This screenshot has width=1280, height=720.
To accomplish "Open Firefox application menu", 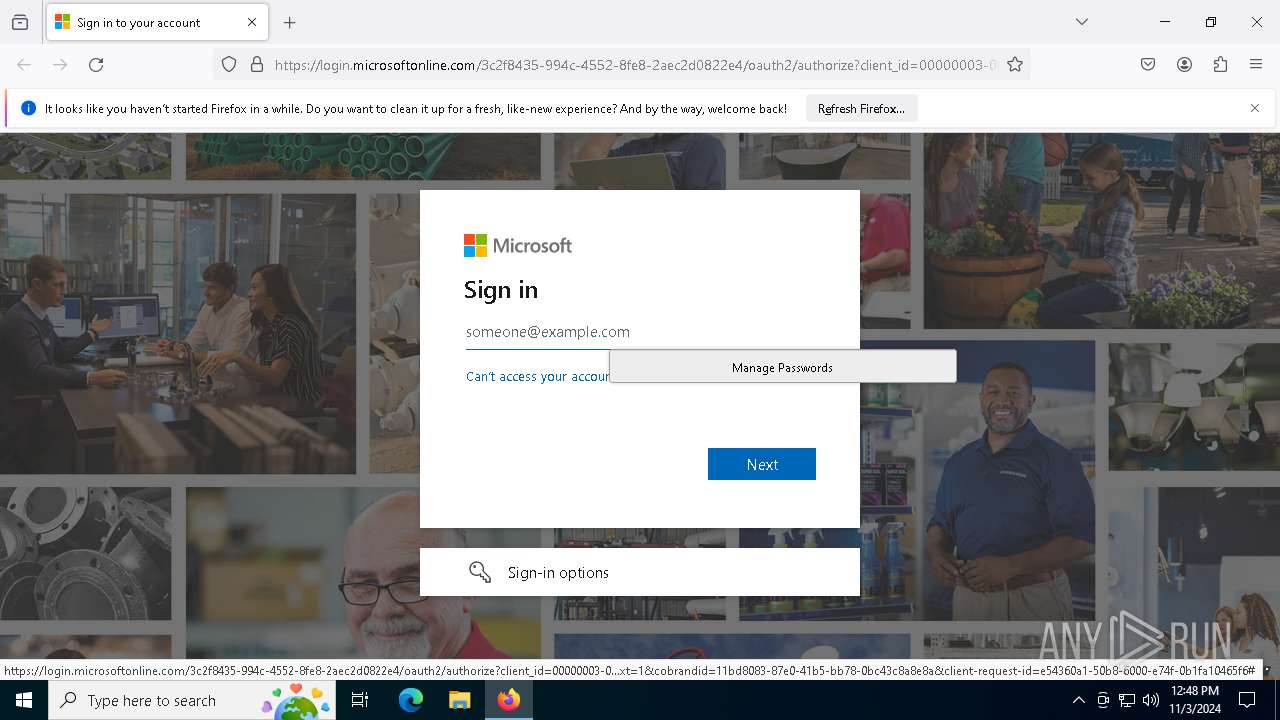I will (x=1256, y=65).
